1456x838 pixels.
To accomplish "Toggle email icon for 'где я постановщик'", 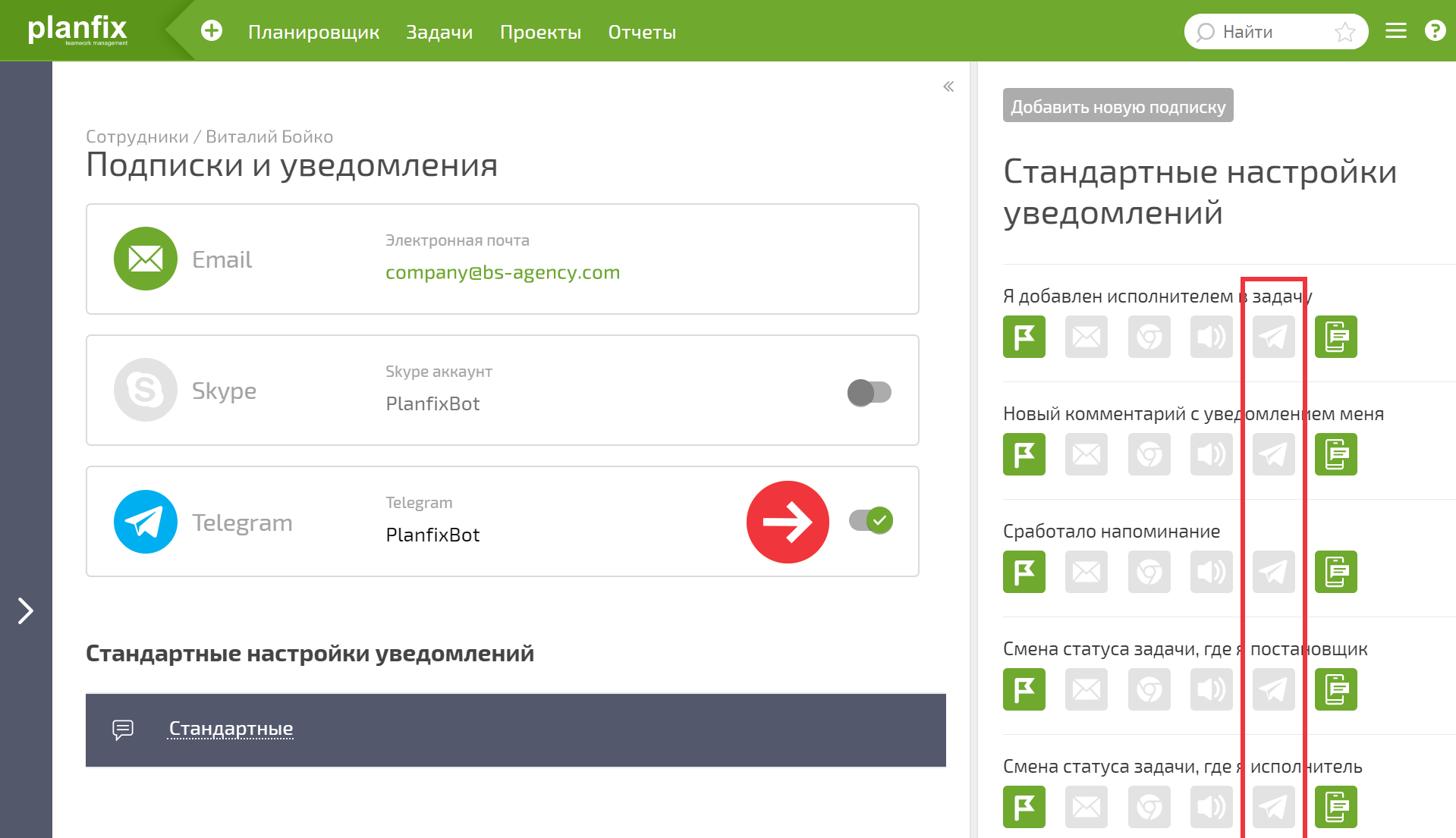I will (1086, 689).
